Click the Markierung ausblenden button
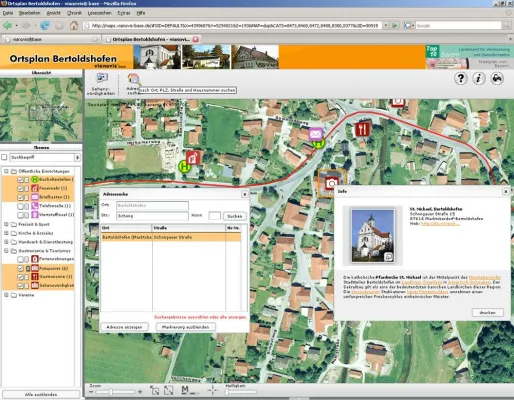Viewport: 514px width, 400px height. pyautogui.click(x=186, y=327)
